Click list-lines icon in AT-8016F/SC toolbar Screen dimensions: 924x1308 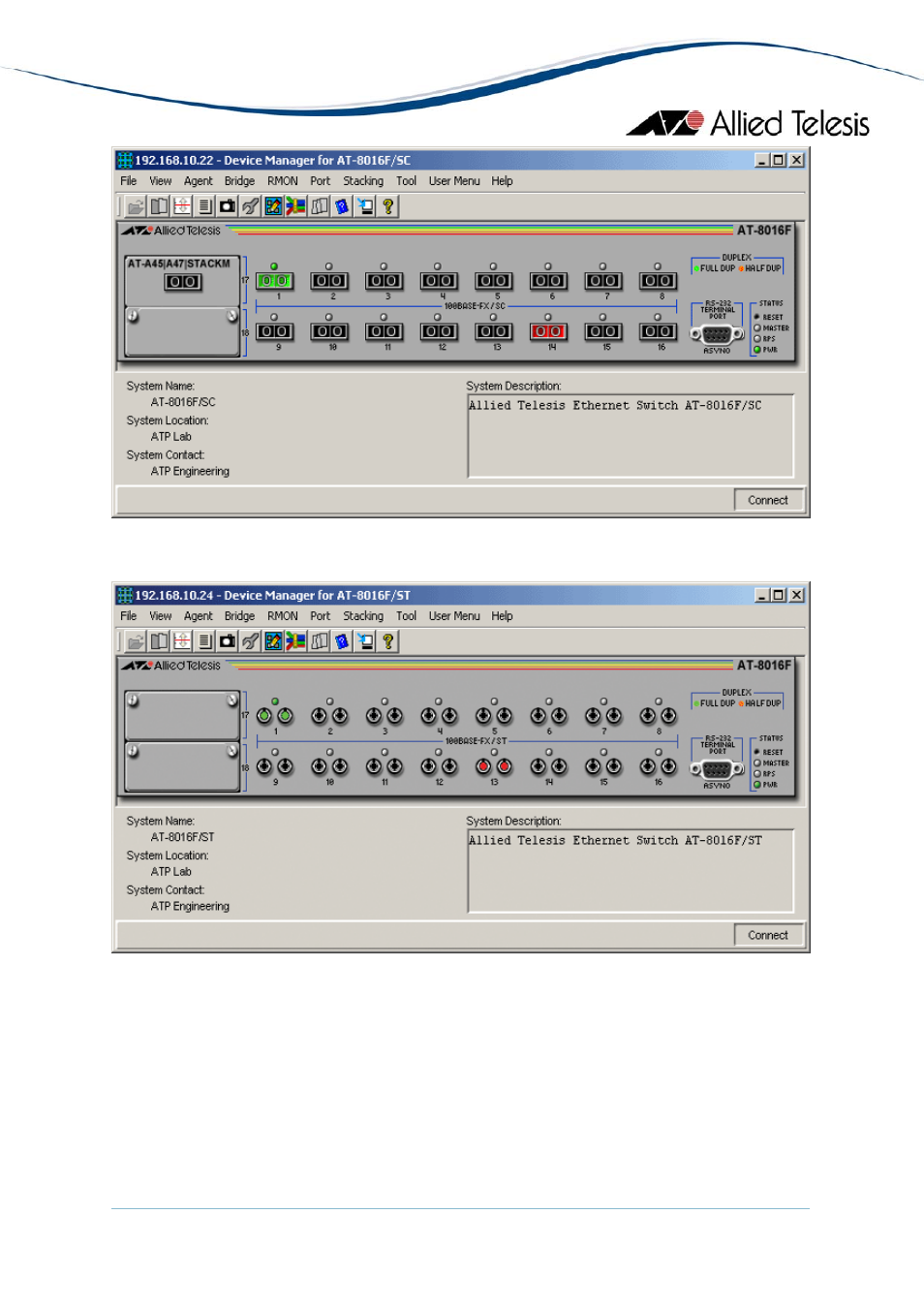(x=204, y=206)
